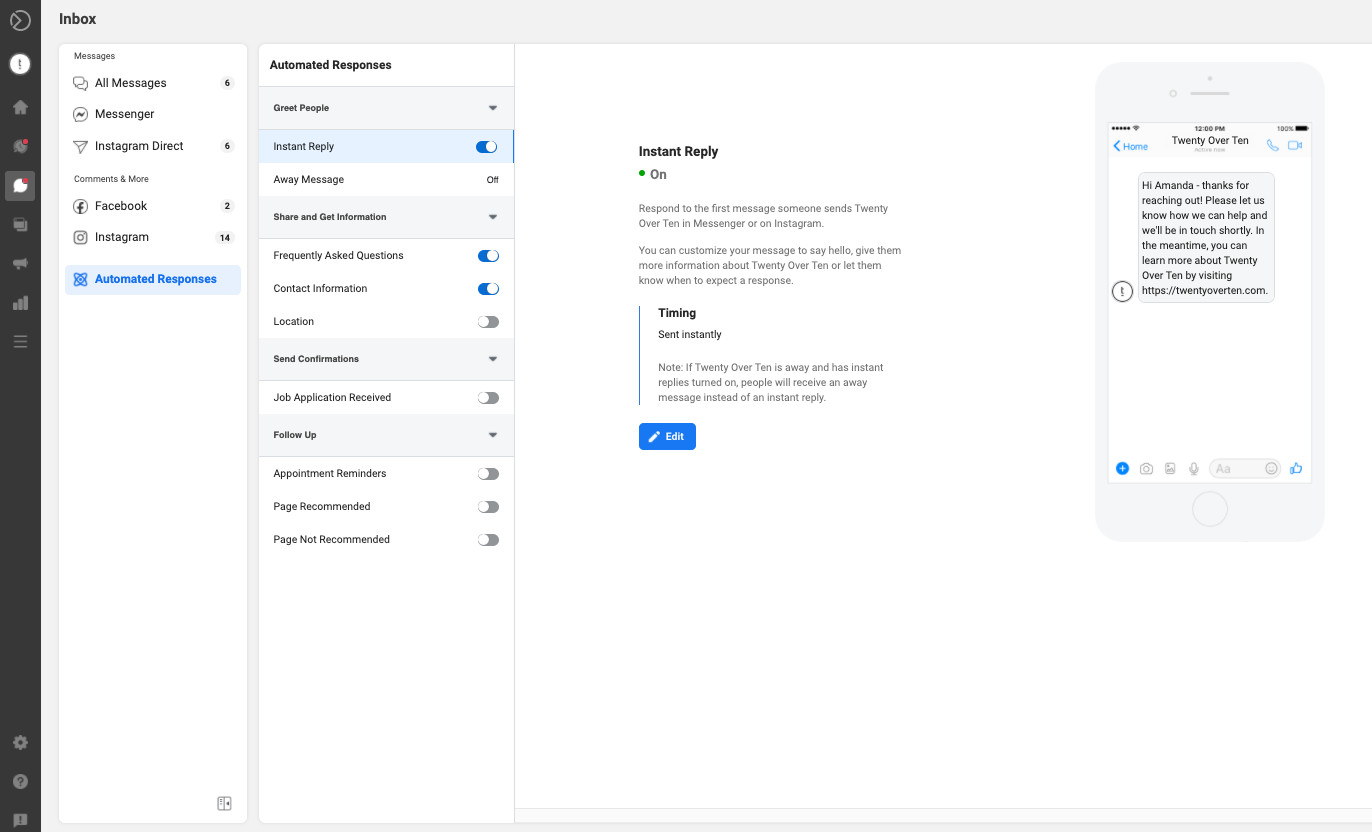This screenshot has height=832, width=1372.
Task: Select the Instant Reply row label
Action: coord(304,147)
